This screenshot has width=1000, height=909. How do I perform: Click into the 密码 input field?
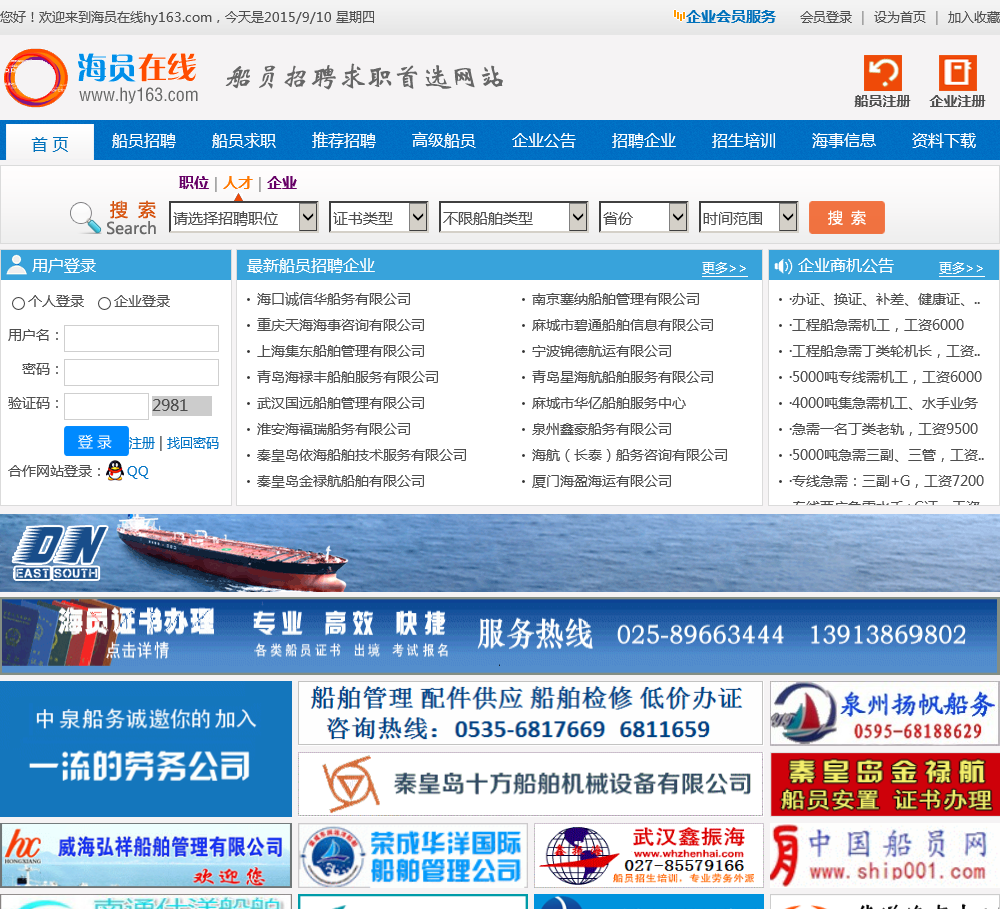142,372
